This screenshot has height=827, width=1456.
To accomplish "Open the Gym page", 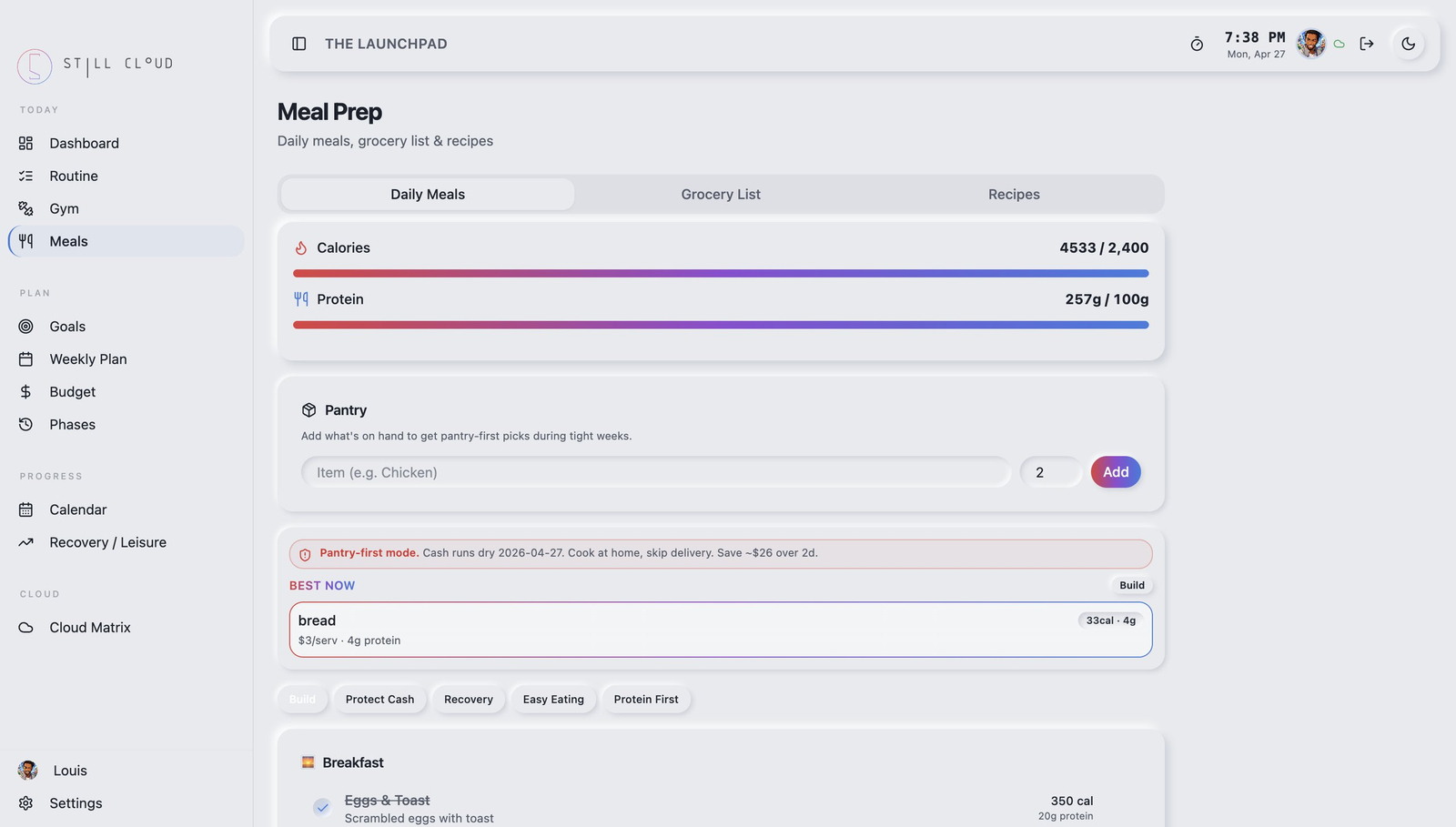I will click(x=64, y=208).
